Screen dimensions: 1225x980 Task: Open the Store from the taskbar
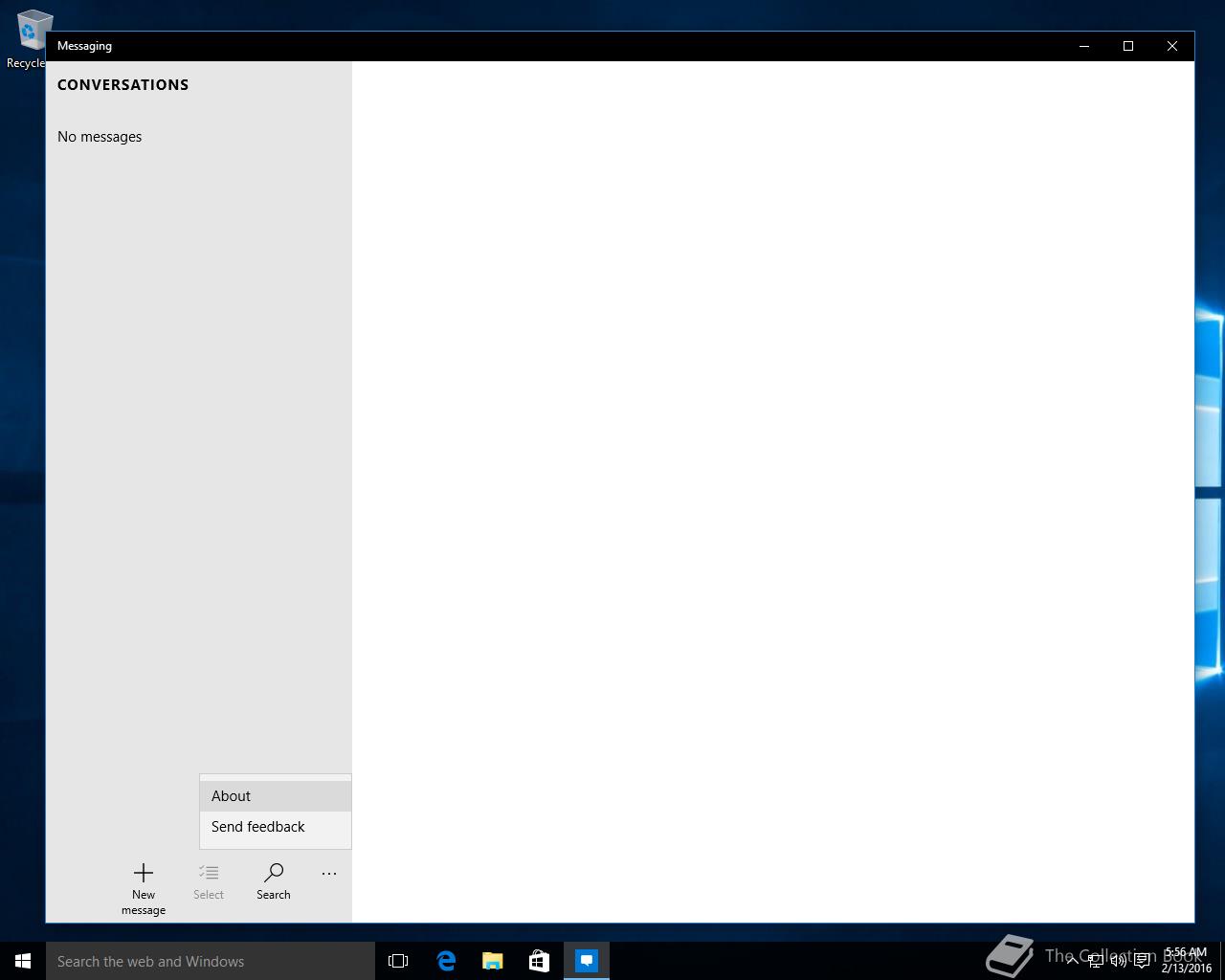coord(540,961)
